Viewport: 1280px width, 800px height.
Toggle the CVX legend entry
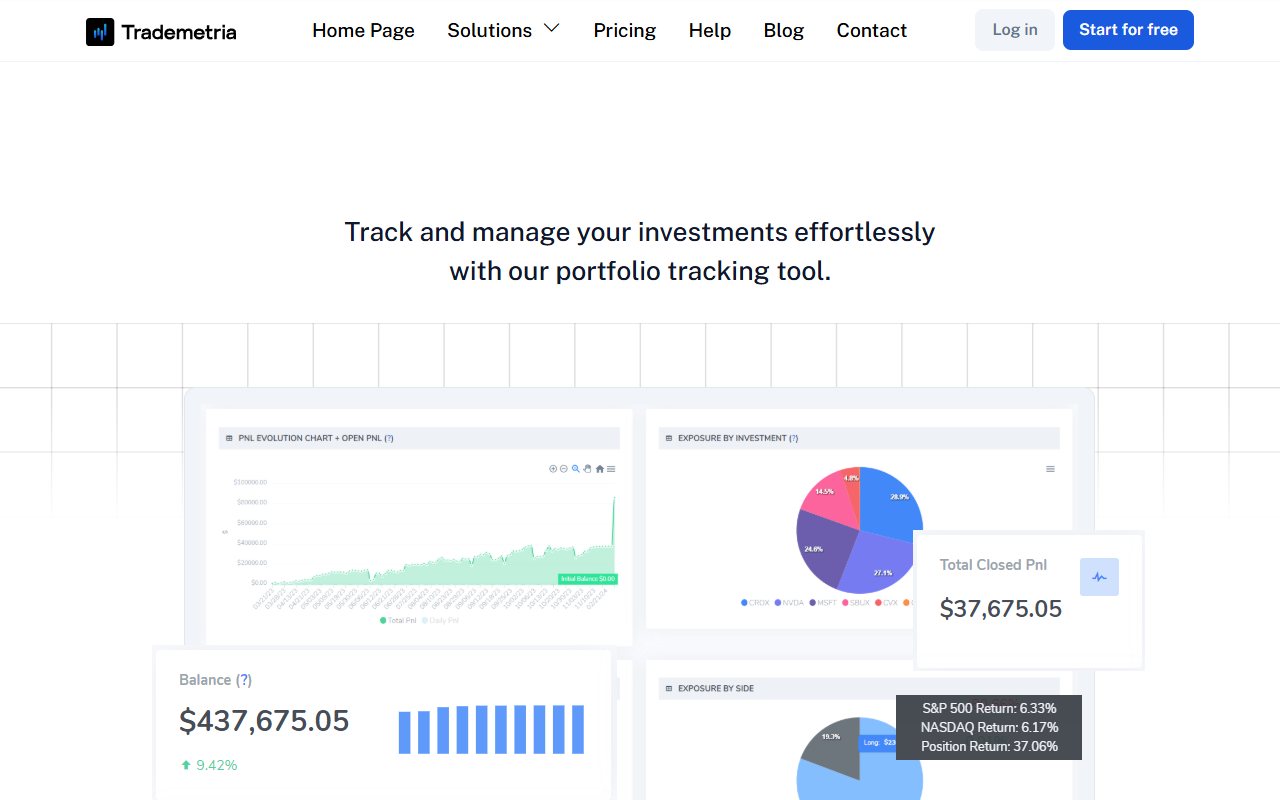pyautogui.click(x=887, y=603)
